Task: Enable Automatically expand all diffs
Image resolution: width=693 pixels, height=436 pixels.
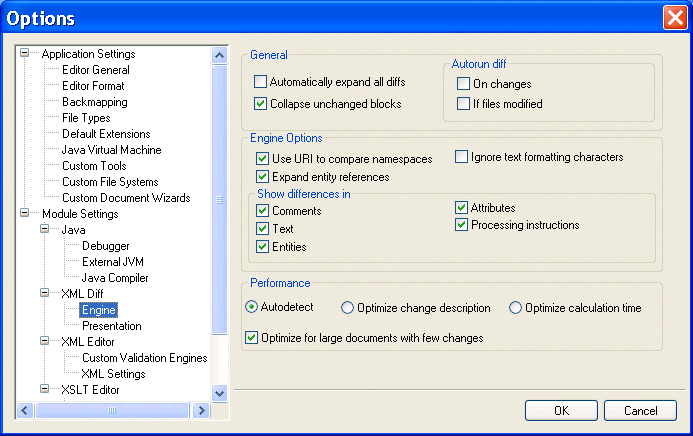Action: click(x=262, y=82)
